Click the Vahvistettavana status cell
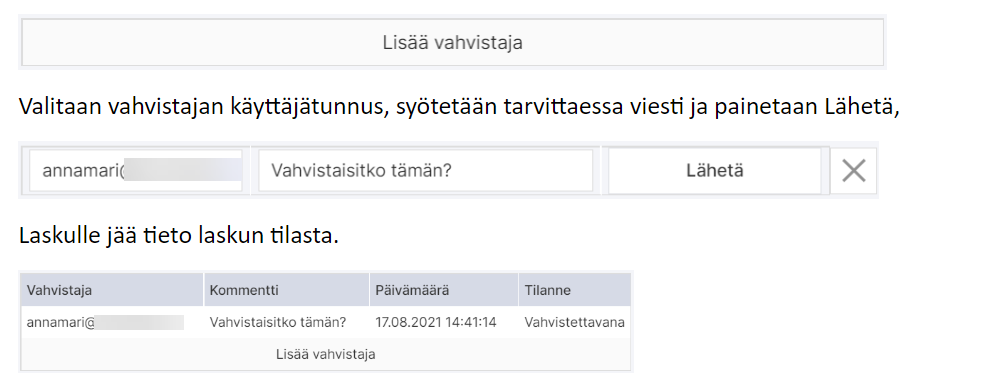The width and height of the screenshot is (996, 386). coord(574,323)
